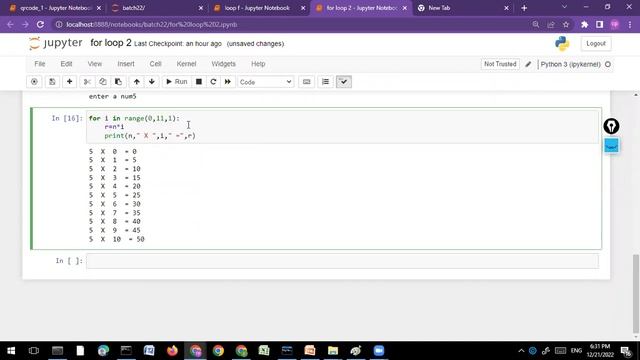Click the Jupyter logo
Viewport: 640px width, 360px height.
coord(56,43)
